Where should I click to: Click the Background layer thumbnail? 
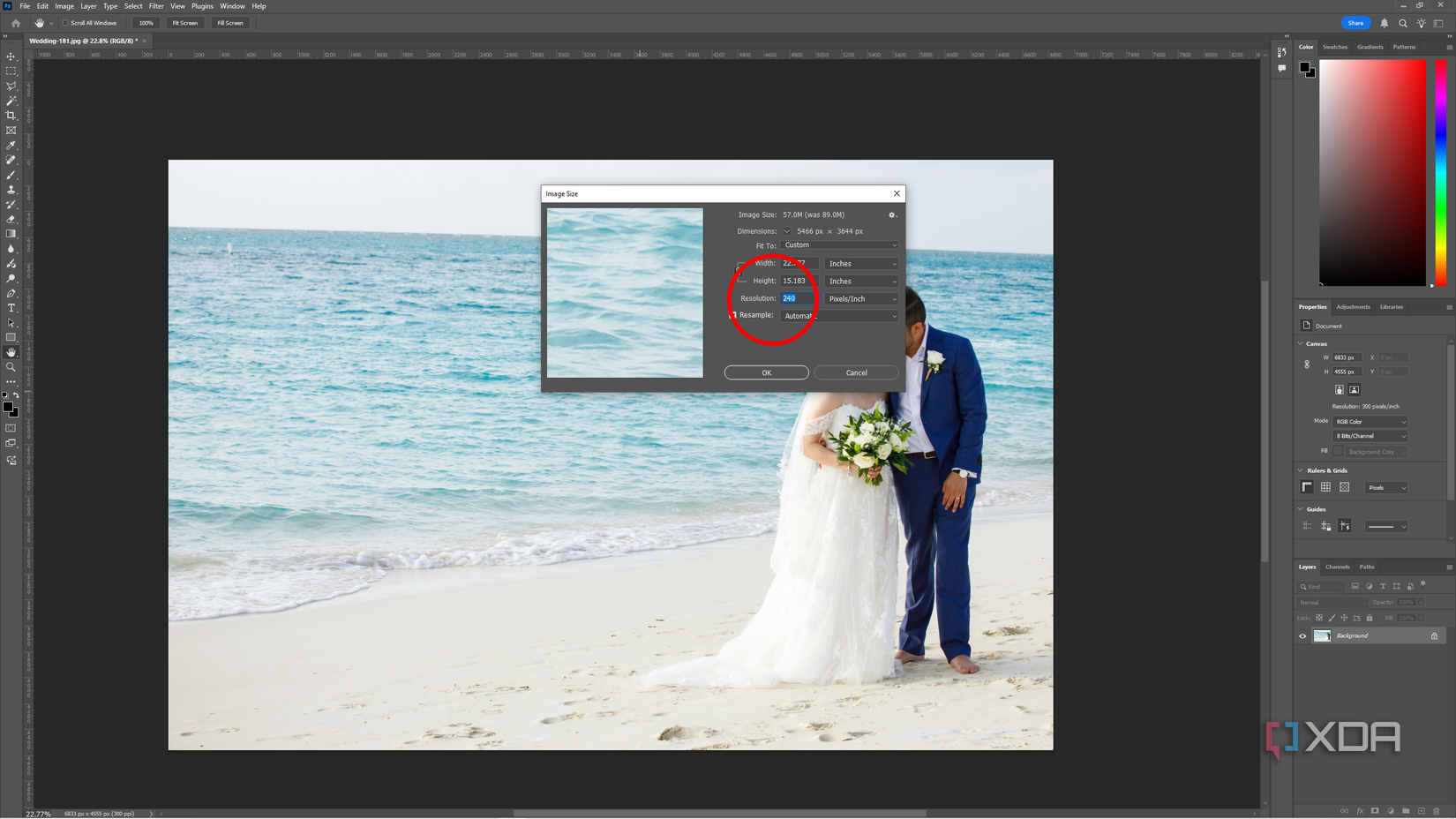pyautogui.click(x=1322, y=635)
